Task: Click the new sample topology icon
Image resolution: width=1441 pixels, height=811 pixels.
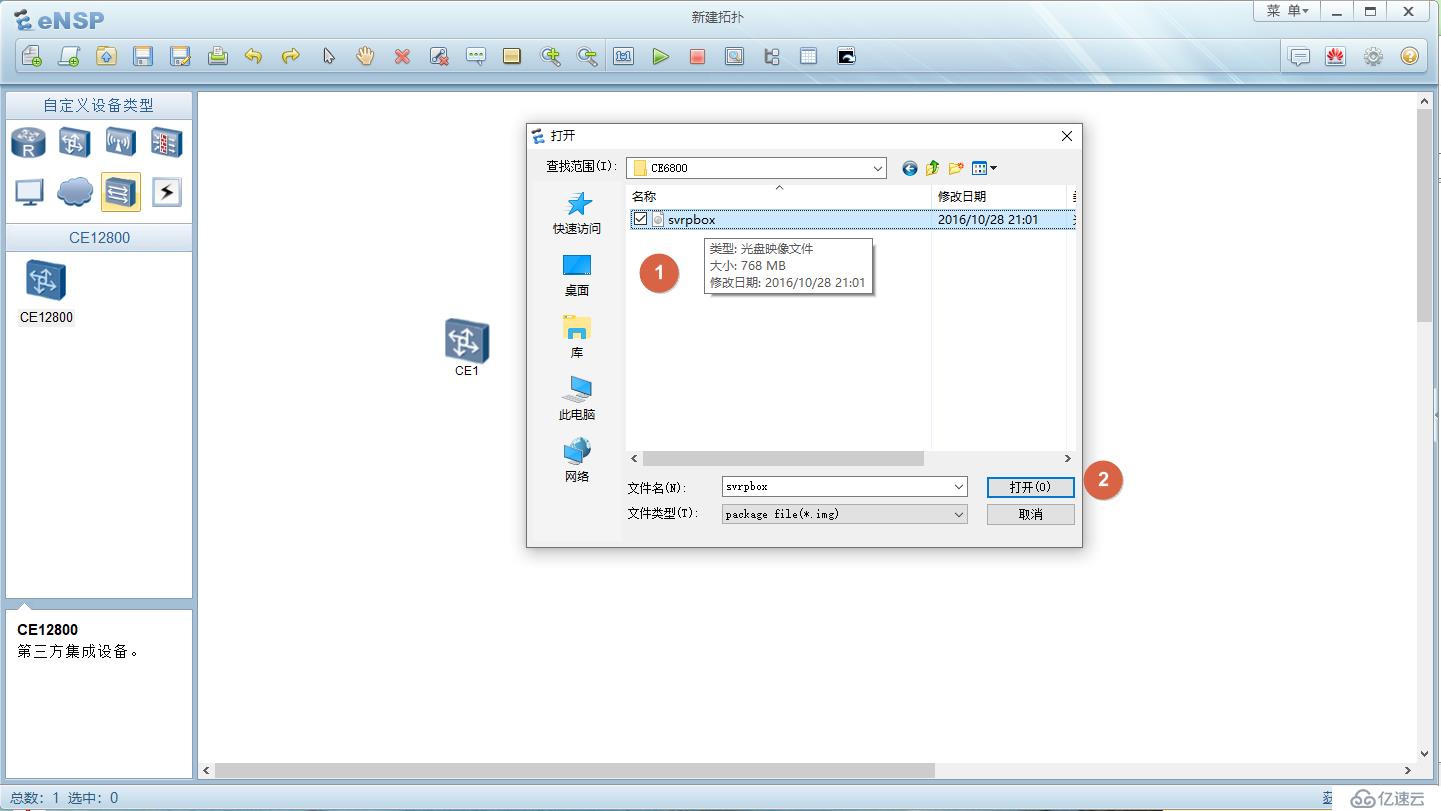Action: click(x=68, y=56)
